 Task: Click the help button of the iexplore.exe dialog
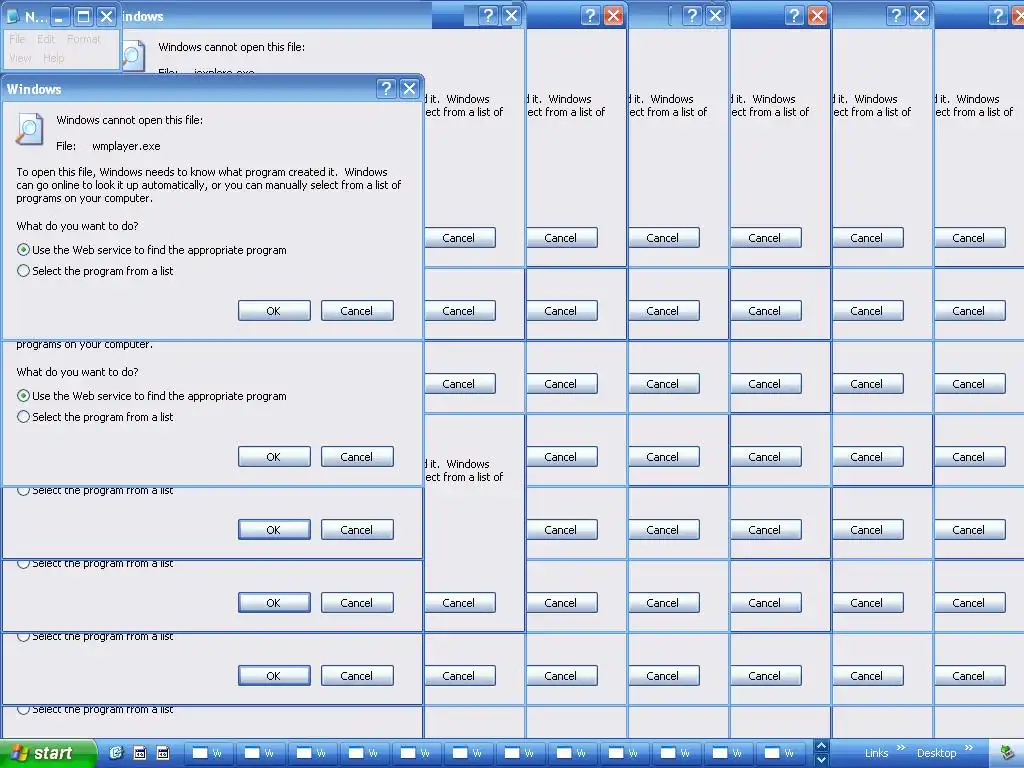(x=488, y=16)
